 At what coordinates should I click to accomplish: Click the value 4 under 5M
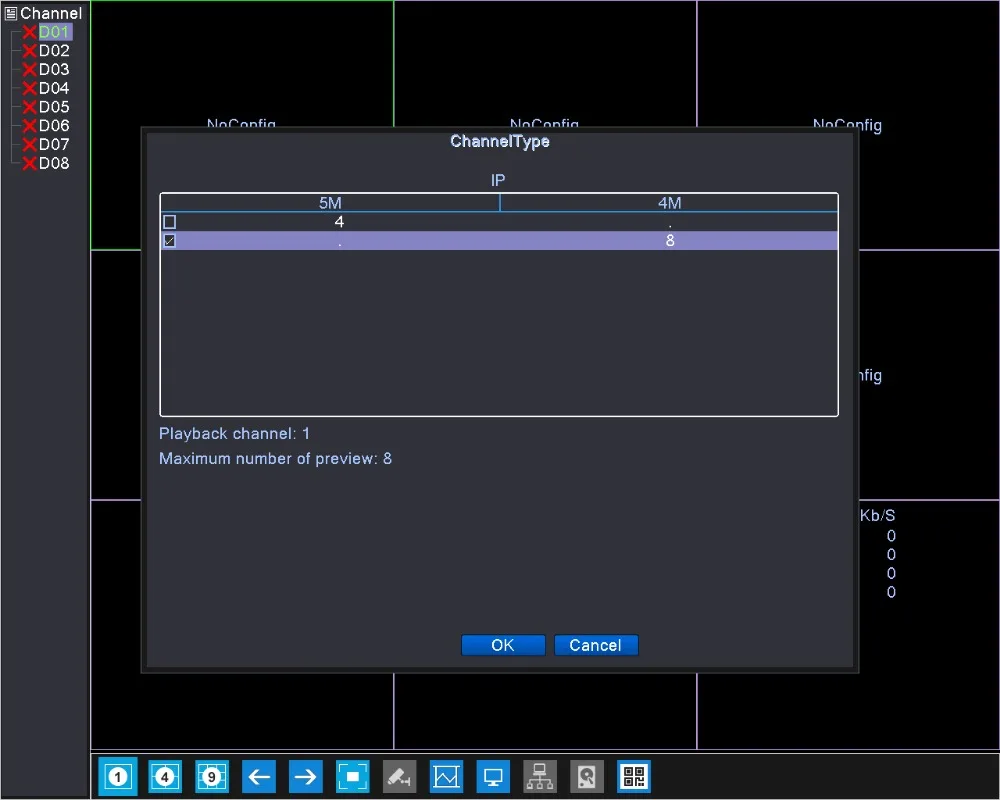339,222
